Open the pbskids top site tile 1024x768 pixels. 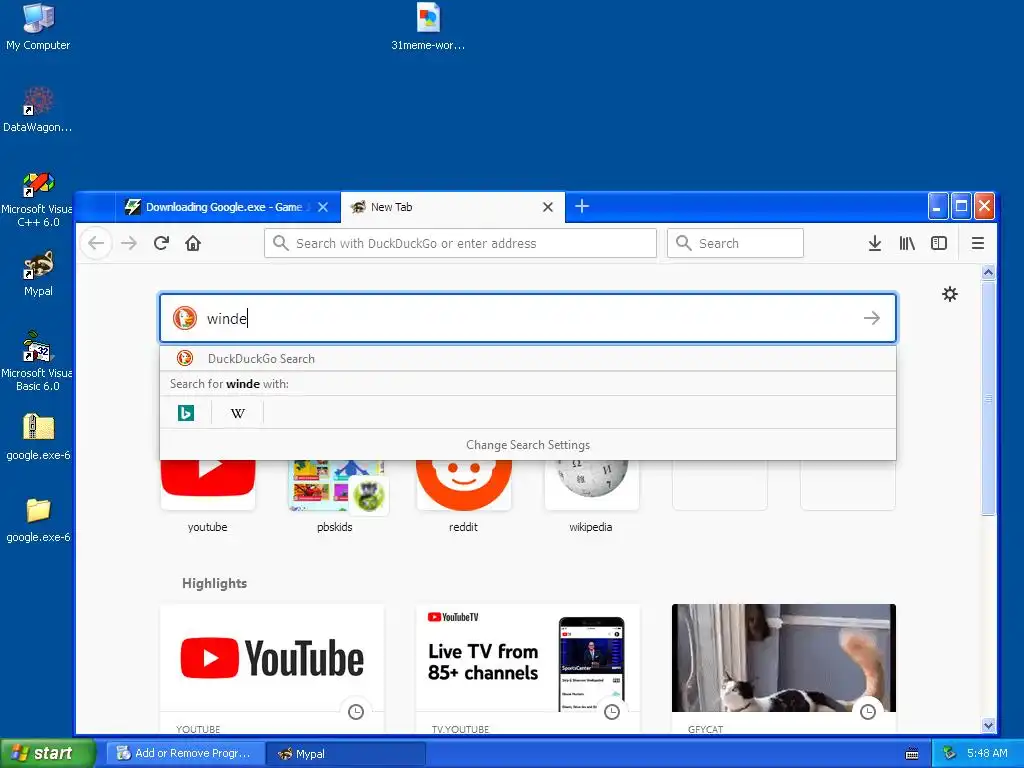pyautogui.click(x=335, y=496)
